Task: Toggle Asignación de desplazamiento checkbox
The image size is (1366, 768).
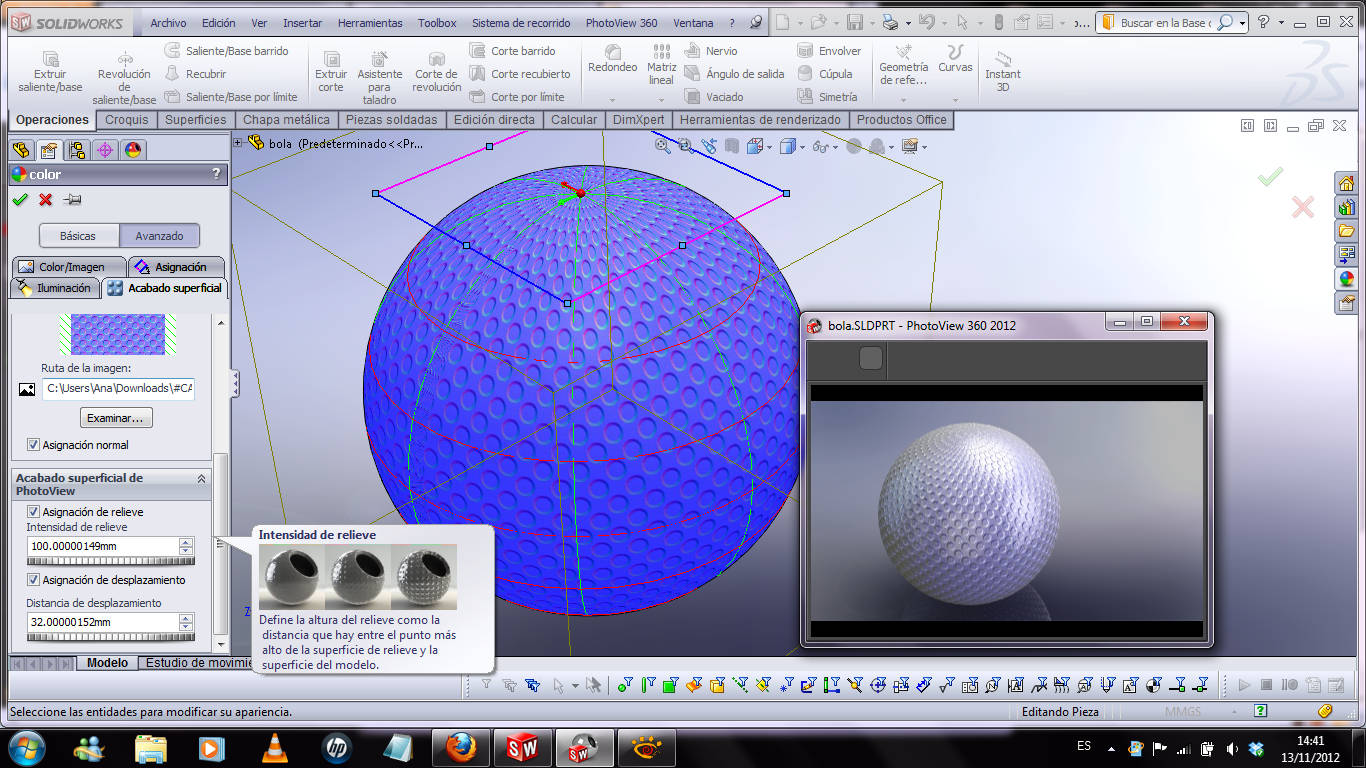Action: (33, 580)
